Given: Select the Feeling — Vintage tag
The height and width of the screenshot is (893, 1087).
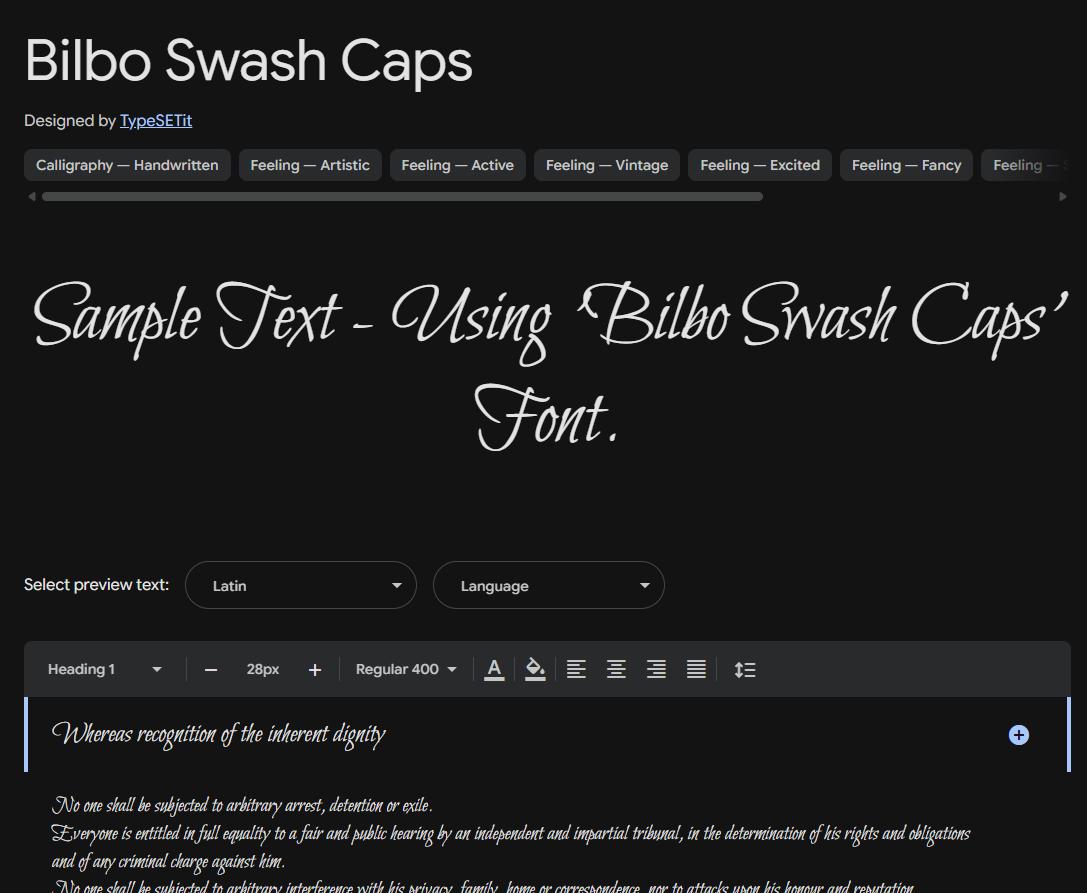Looking at the screenshot, I should [607, 165].
